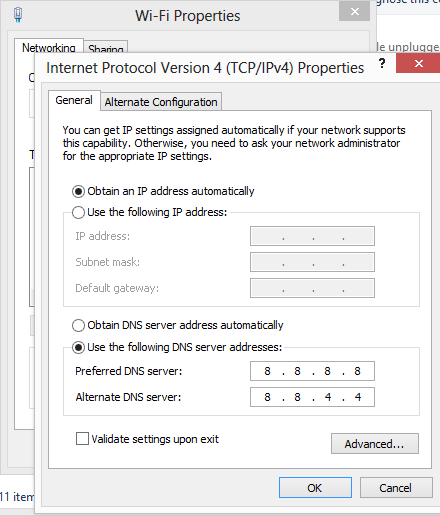
Task: Cancel the IPv4 properties dialog
Action: pos(396,488)
